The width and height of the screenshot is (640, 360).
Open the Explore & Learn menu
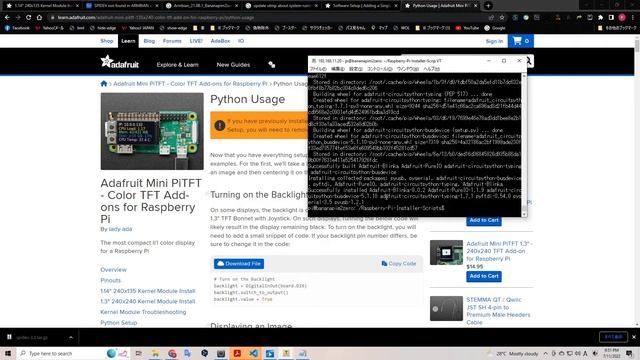(x=178, y=64)
